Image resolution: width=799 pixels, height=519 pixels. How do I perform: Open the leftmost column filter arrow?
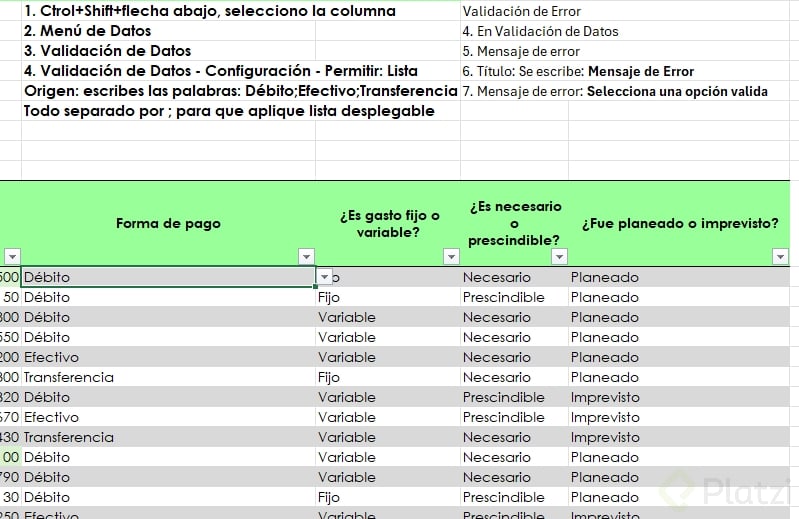pos(12,257)
